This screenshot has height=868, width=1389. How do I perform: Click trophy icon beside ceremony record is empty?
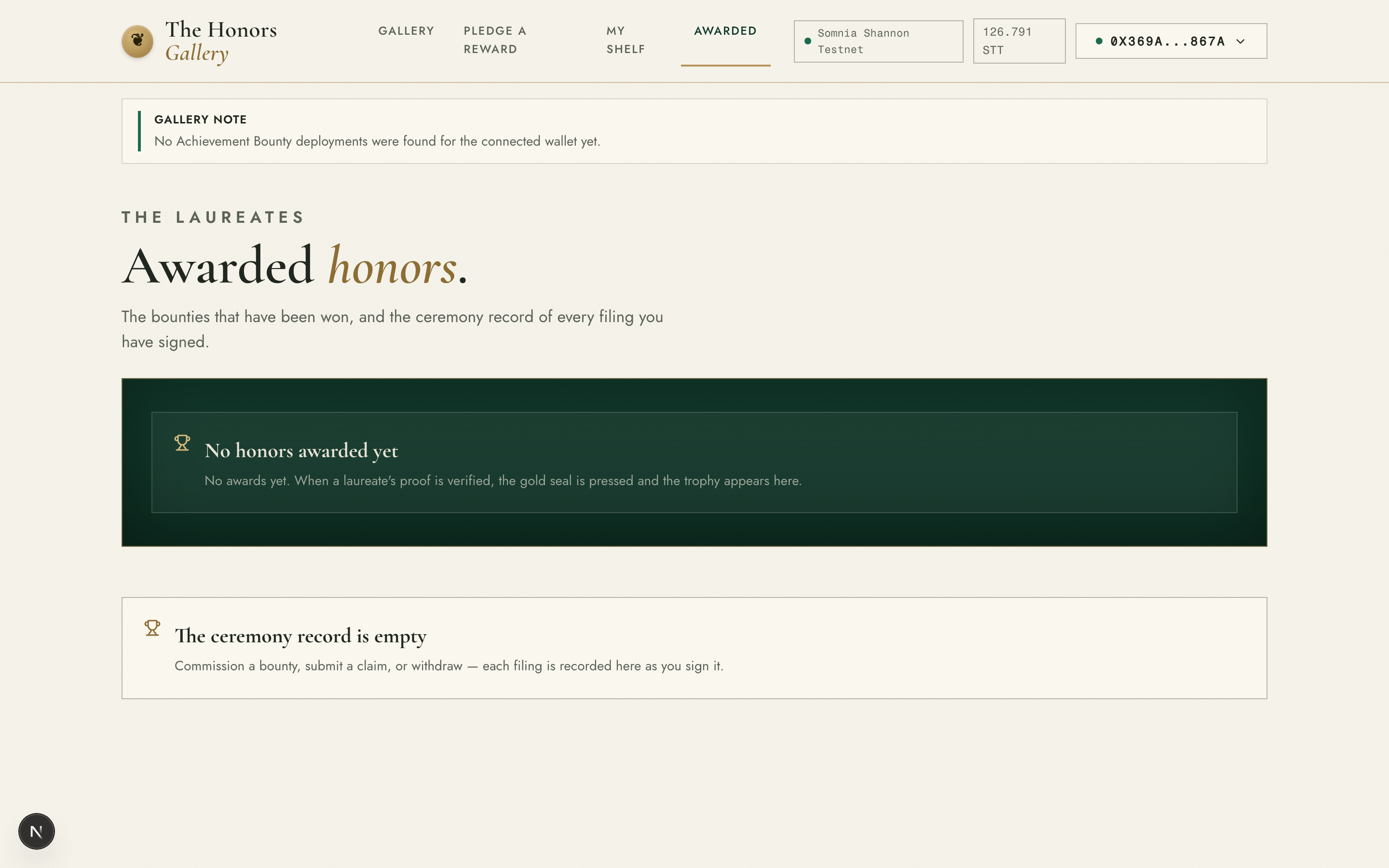[x=152, y=628]
